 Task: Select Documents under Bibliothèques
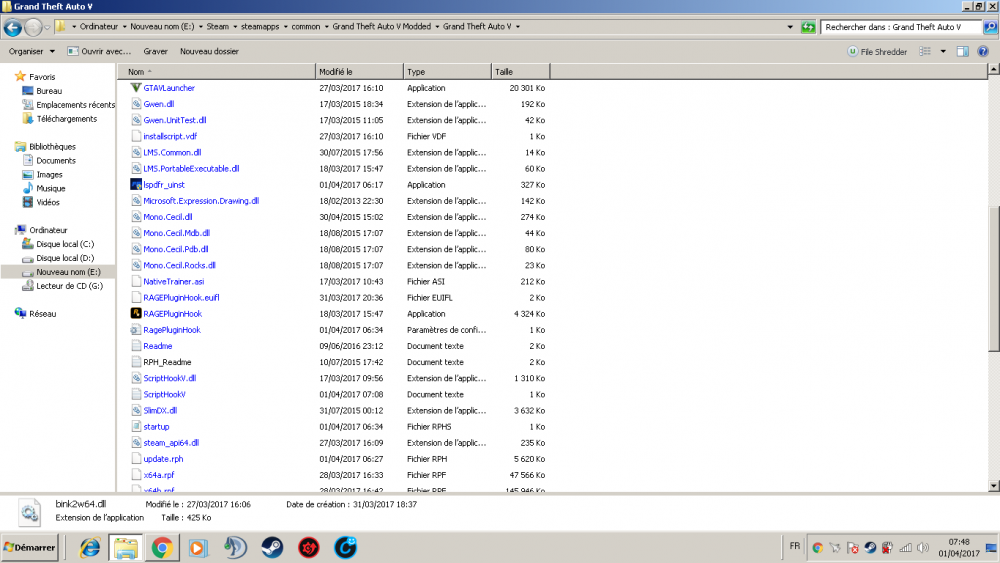(x=55, y=161)
